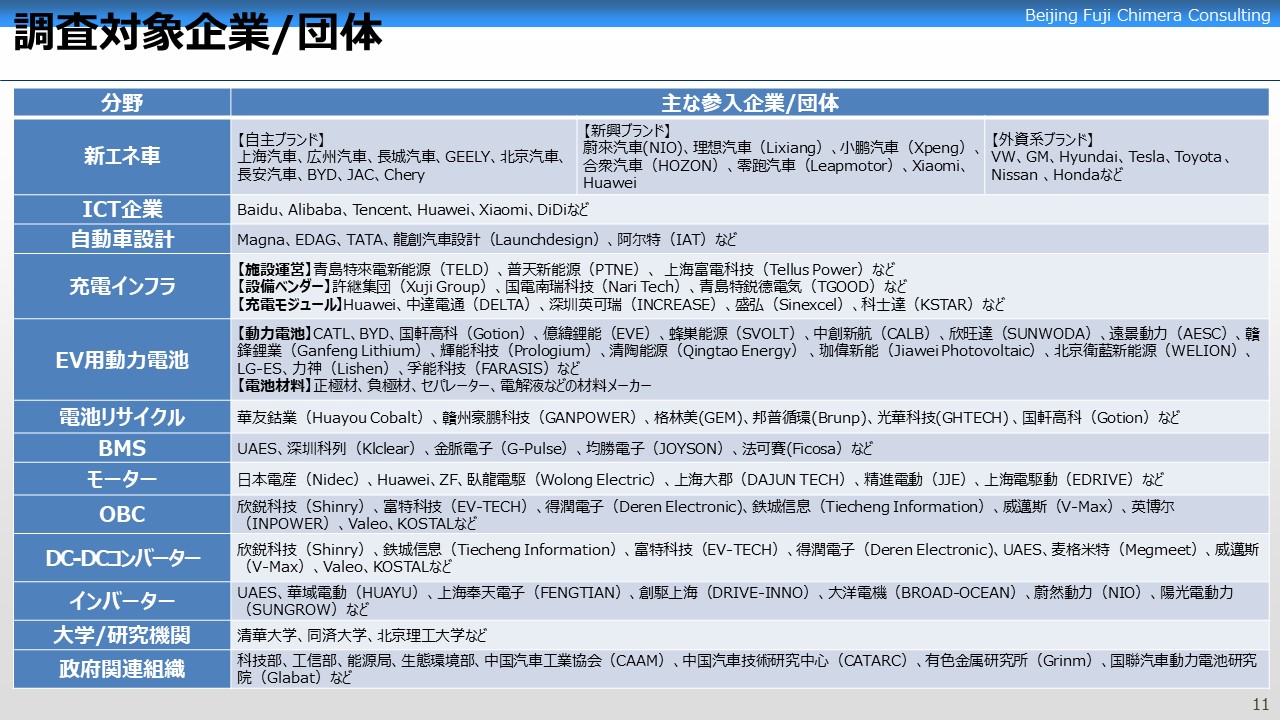Click the 【新興ブランド】 company list cell
The width and height of the screenshot is (1280, 720).
[x=781, y=157]
